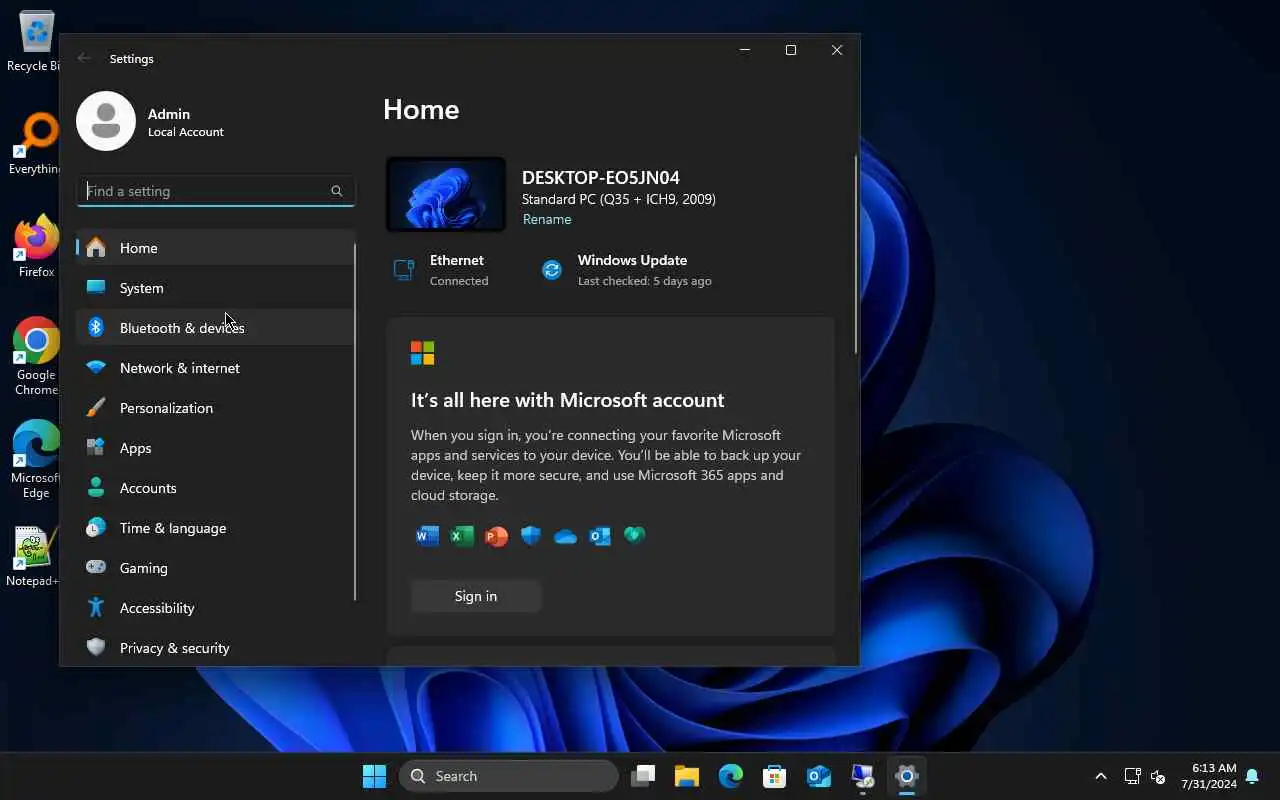The width and height of the screenshot is (1280, 800).
Task: Click the System monitor icon
Action: click(x=96, y=287)
